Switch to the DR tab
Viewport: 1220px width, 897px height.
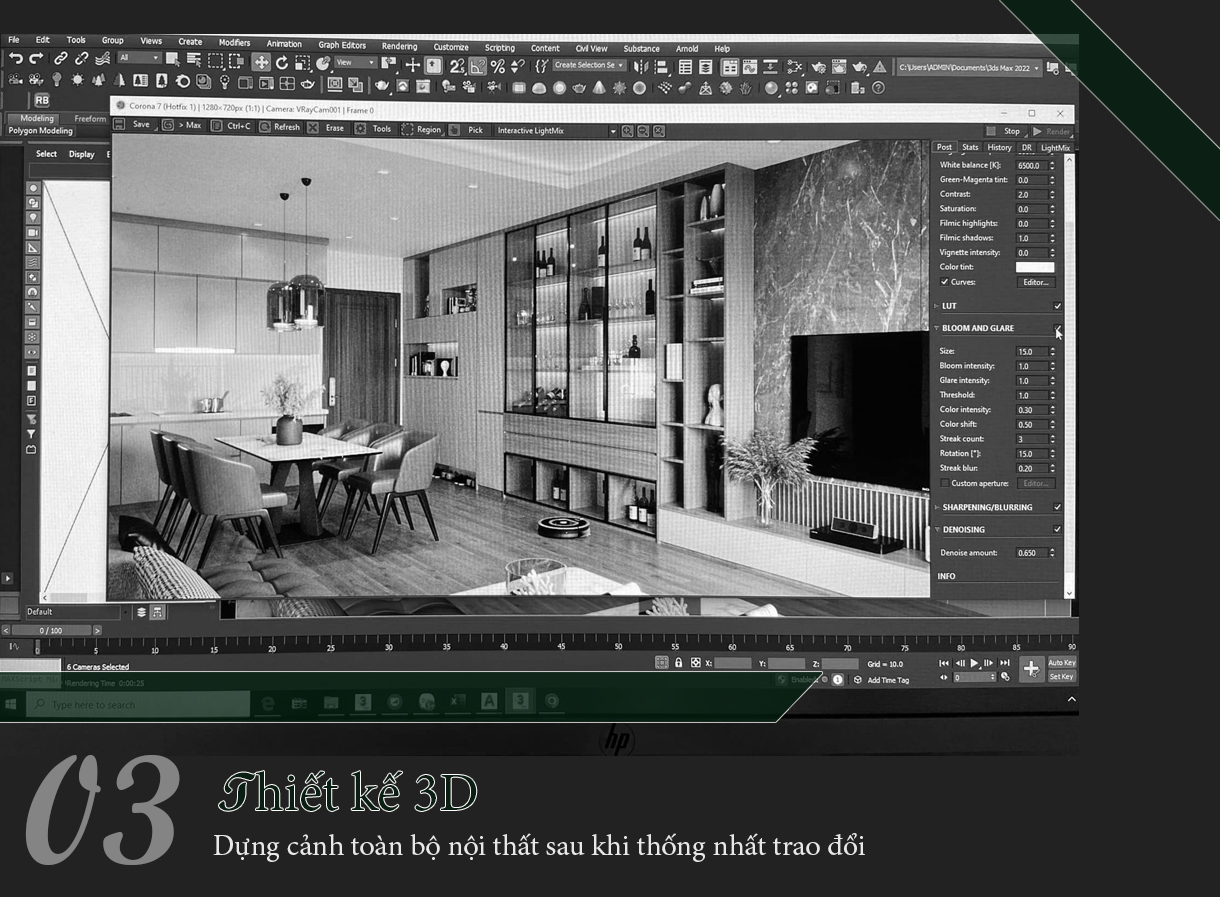pos(1026,147)
